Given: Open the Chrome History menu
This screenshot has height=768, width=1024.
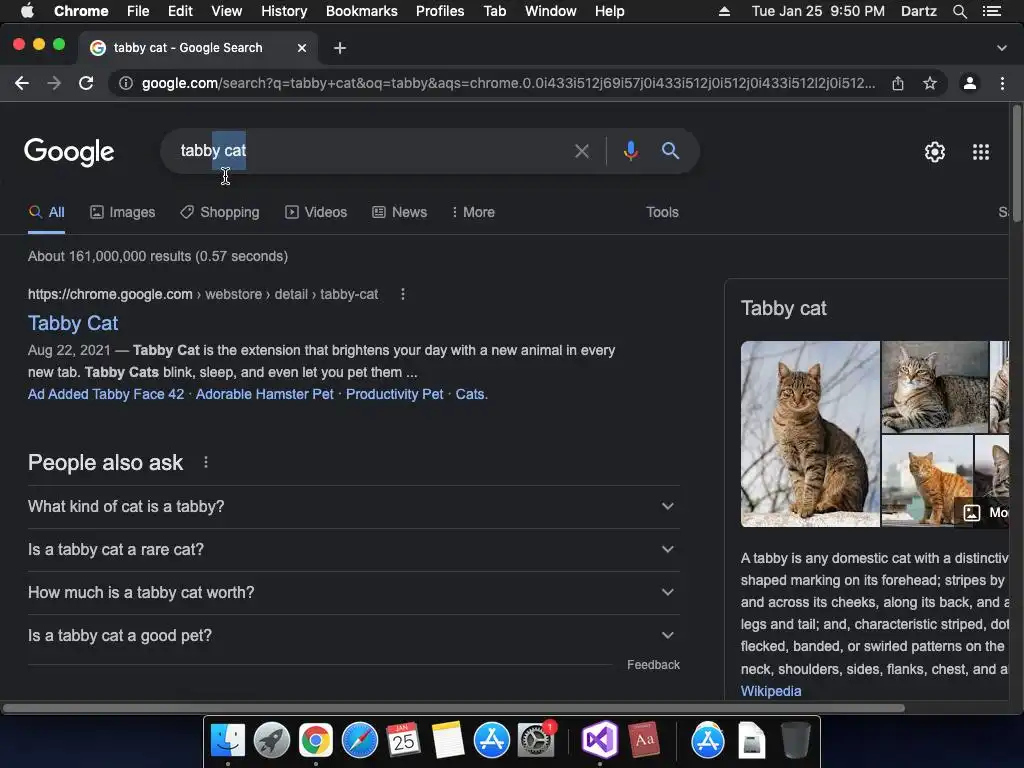Looking at the screenshot, I should coord(284,11).
